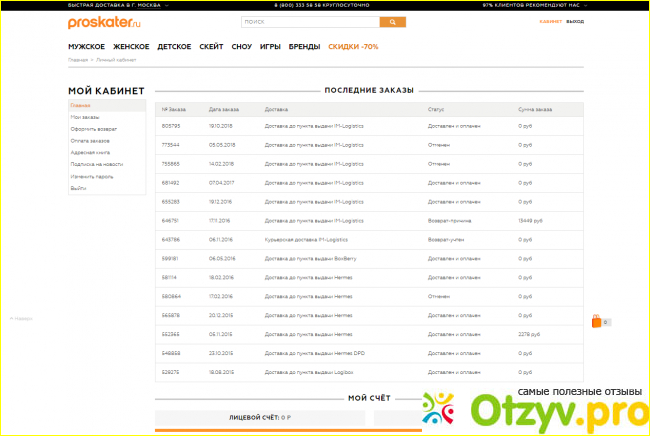Open Подписка на новости in the sidebar
This screenshot has height=436, width=650.
pos(96,164)
